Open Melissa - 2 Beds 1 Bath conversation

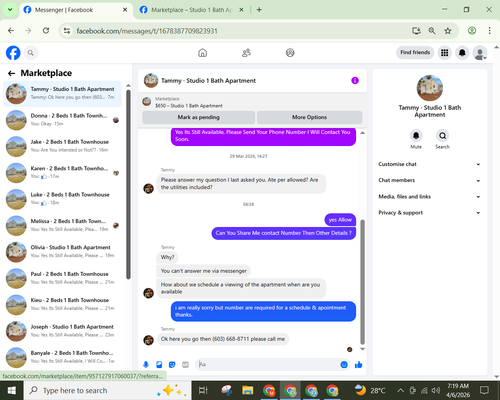(62, 226)
